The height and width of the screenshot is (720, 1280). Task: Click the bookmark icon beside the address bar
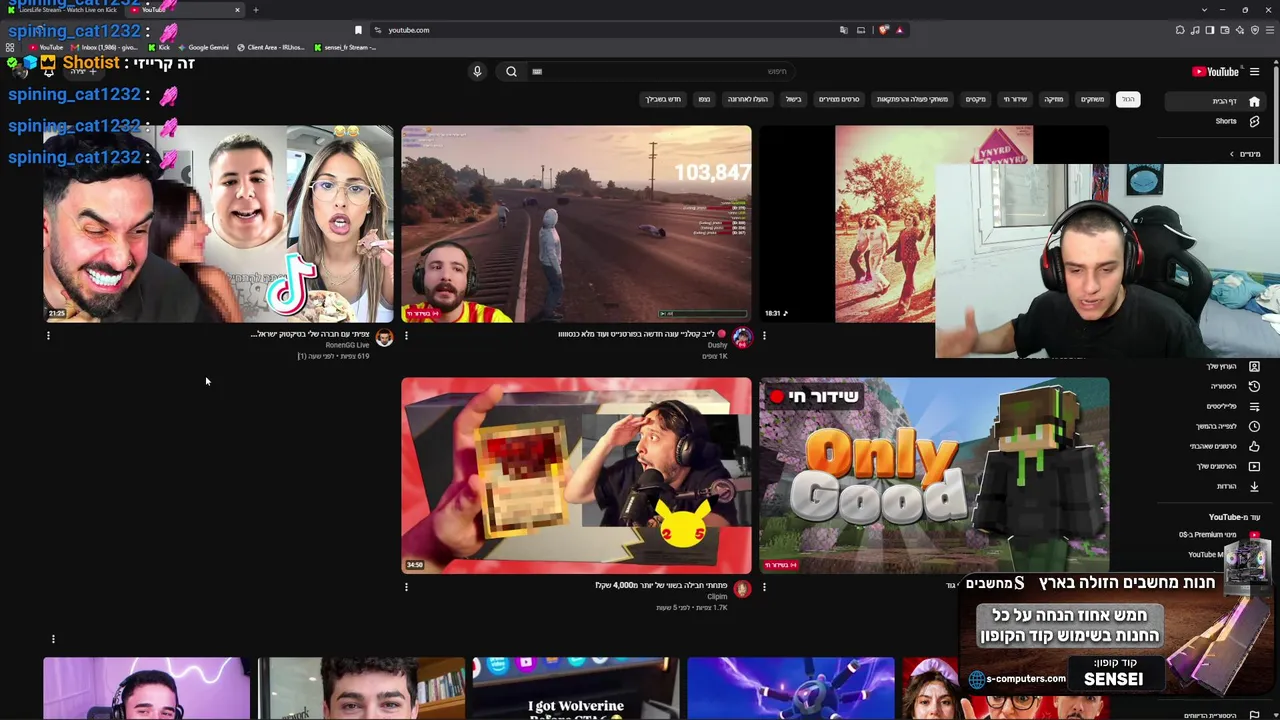(x=358, y=30)
